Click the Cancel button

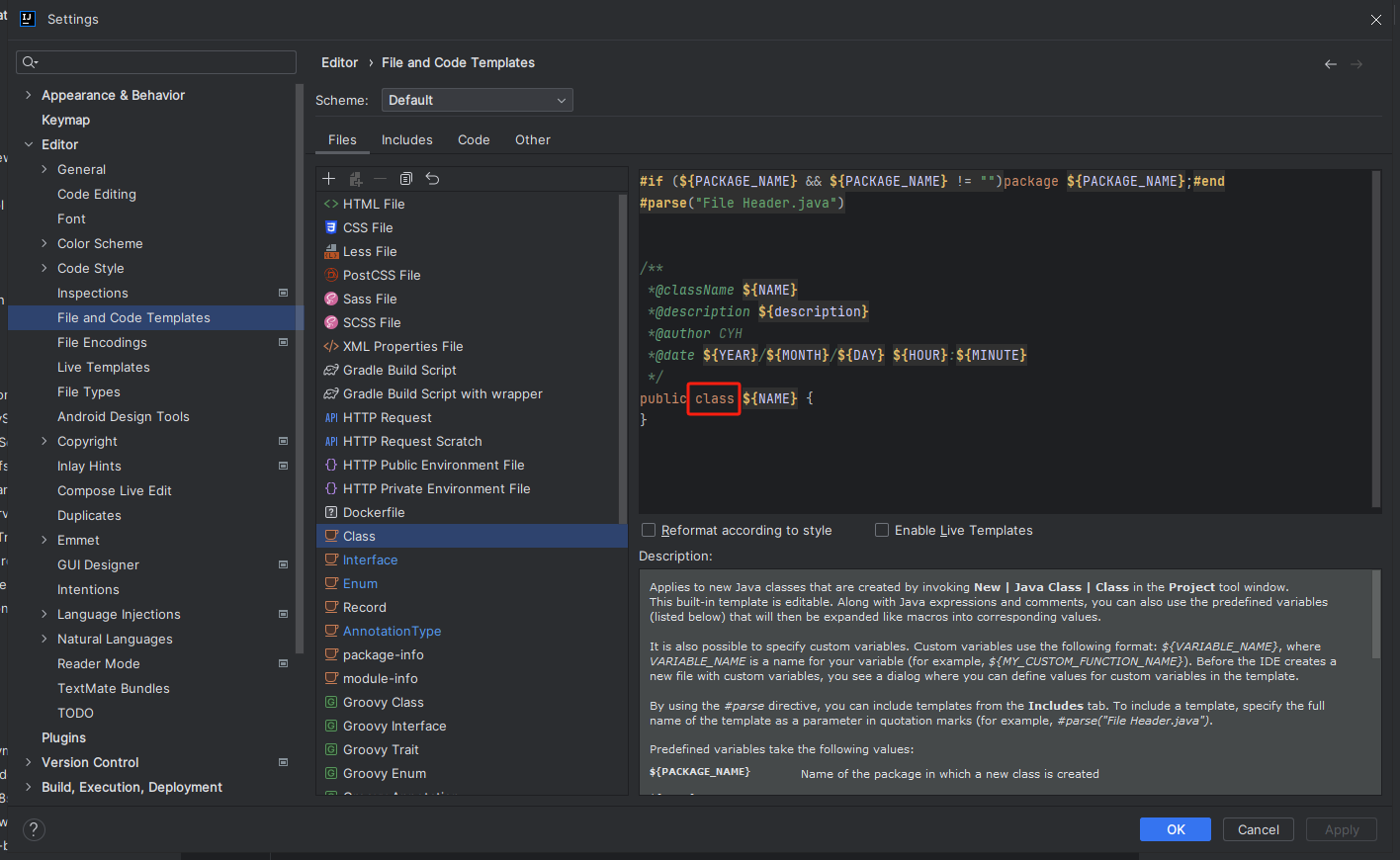point(1259,829)
